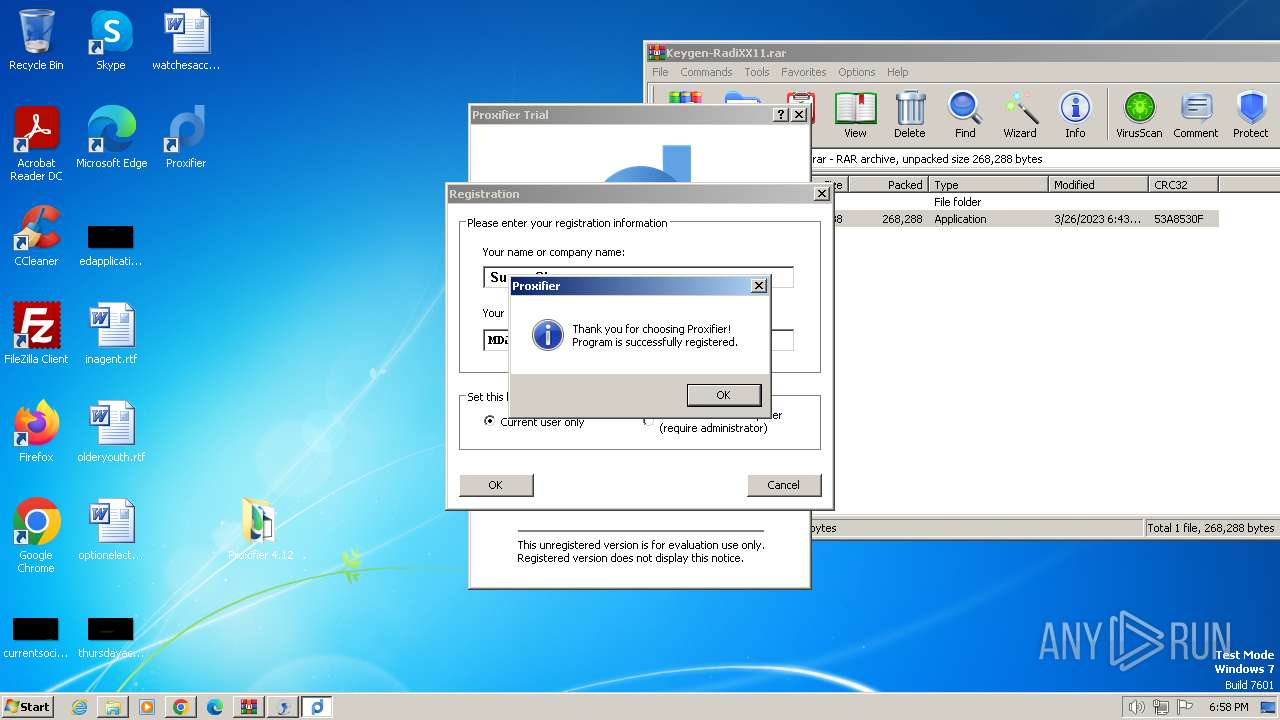Select Google Chrome desktop shortcut
1280x720 pixels.
(x=36, y=536)
